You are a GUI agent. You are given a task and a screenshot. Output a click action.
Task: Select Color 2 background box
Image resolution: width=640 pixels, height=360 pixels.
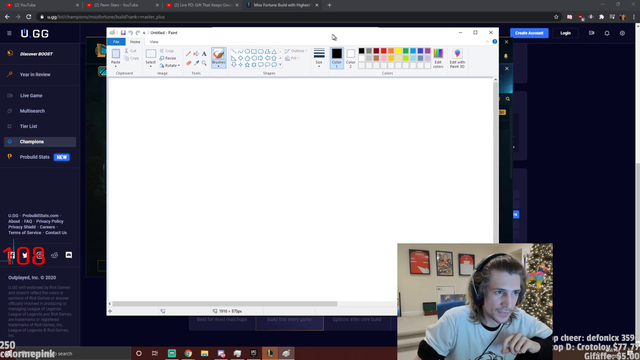tap(351, 58)
